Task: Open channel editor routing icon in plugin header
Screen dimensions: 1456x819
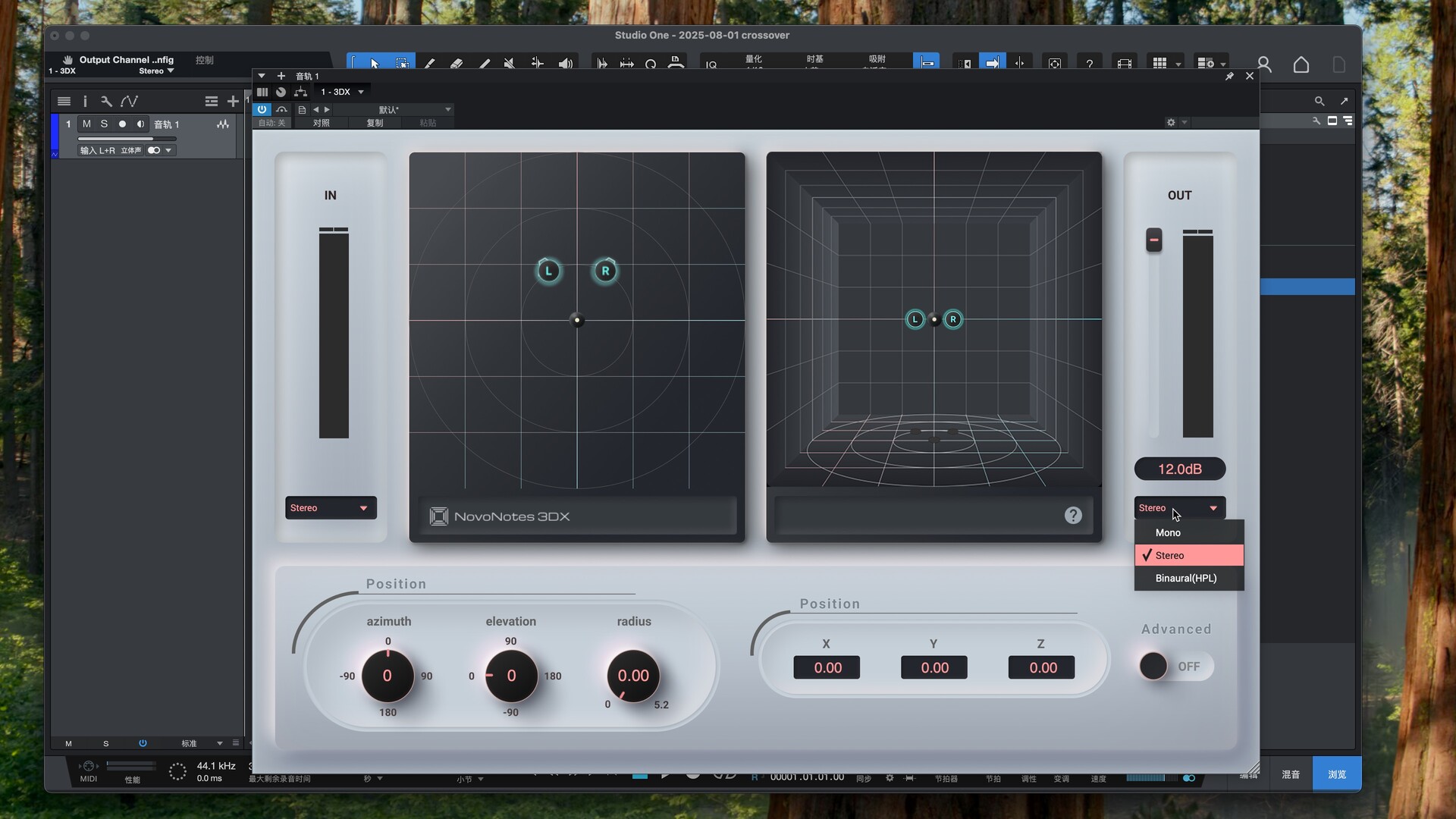Action: (301, 92)
